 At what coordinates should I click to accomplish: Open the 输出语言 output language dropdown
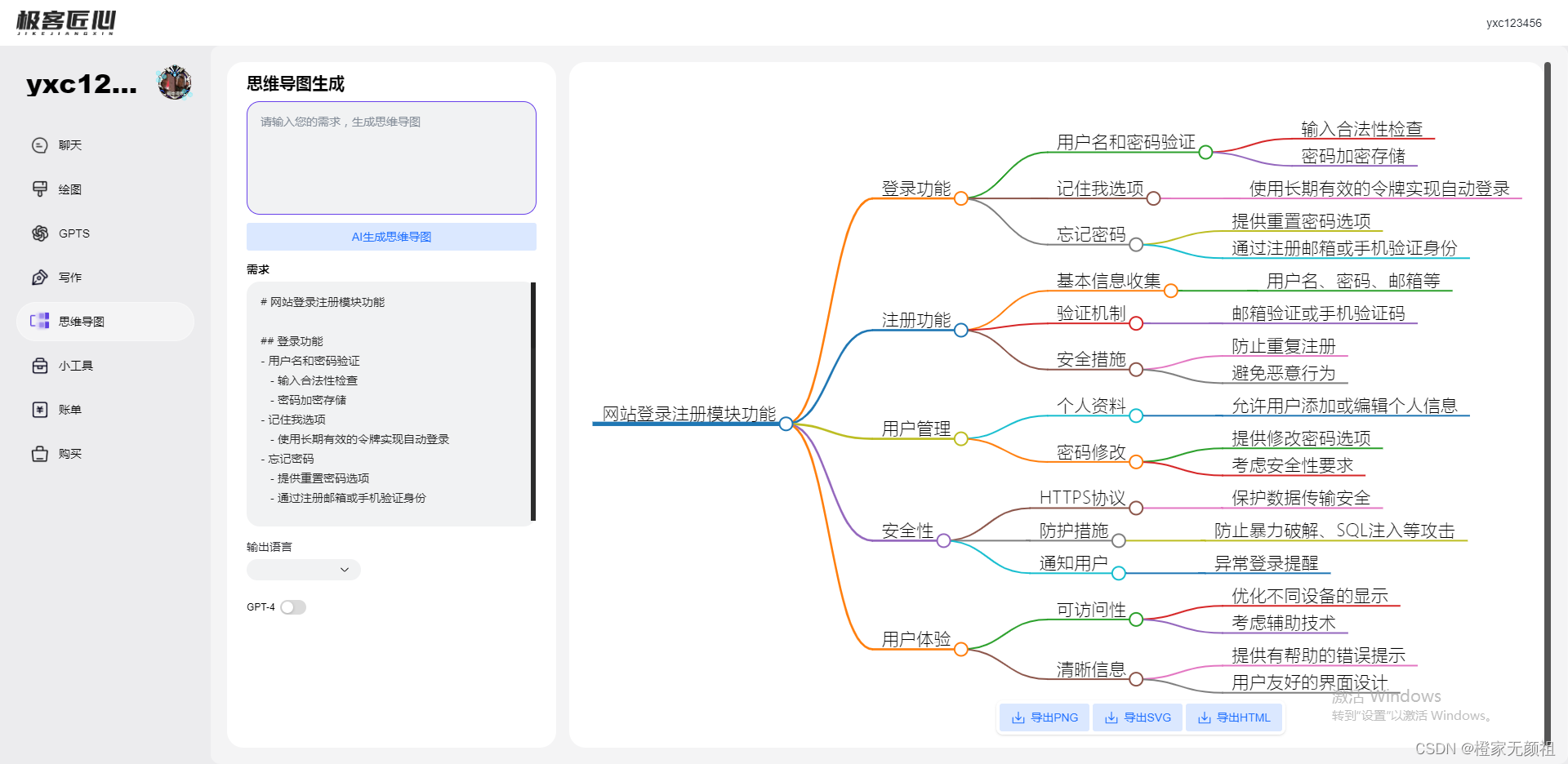tap(303, 570)
